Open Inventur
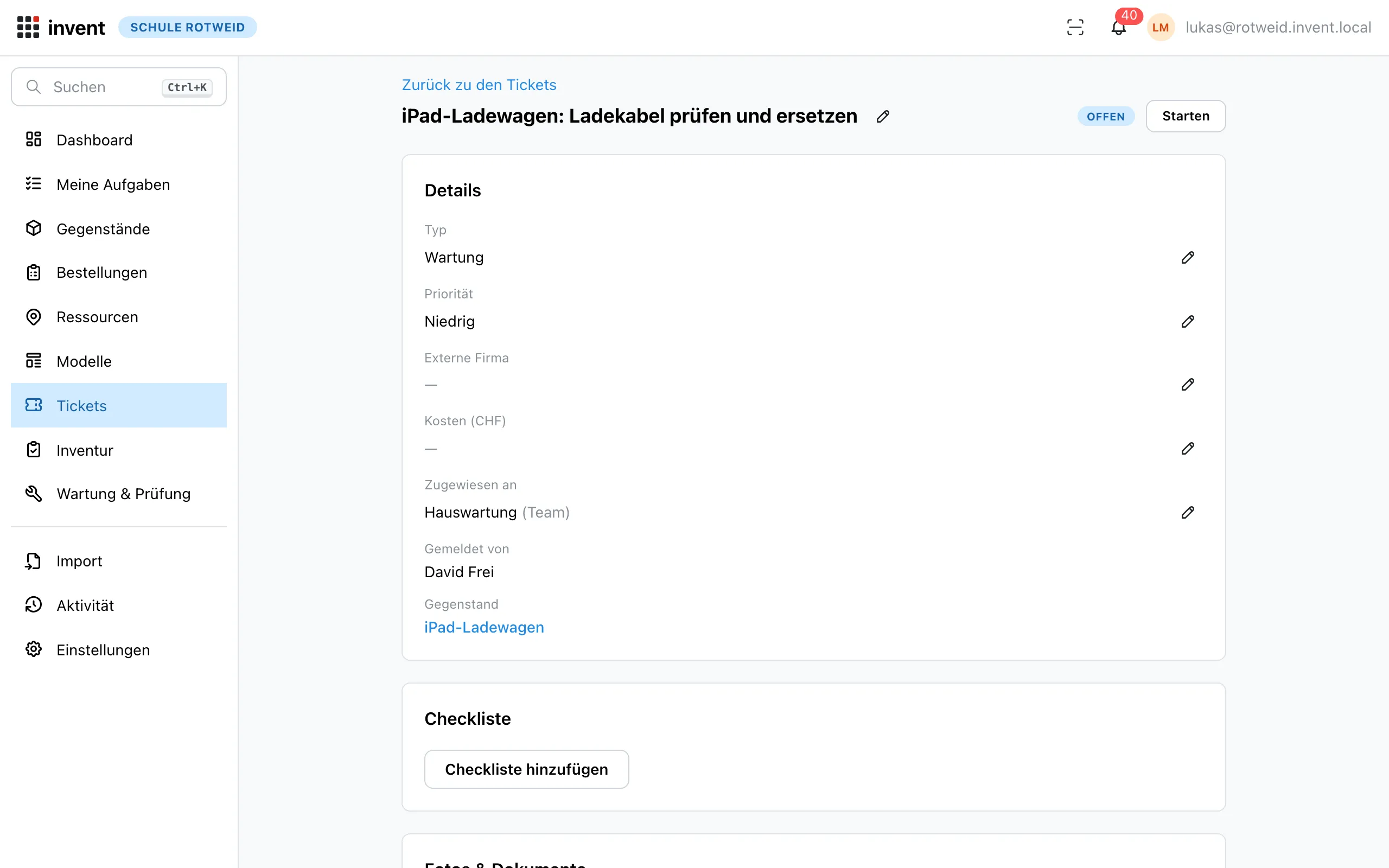The image size is (1389, 868). (119, 450)
